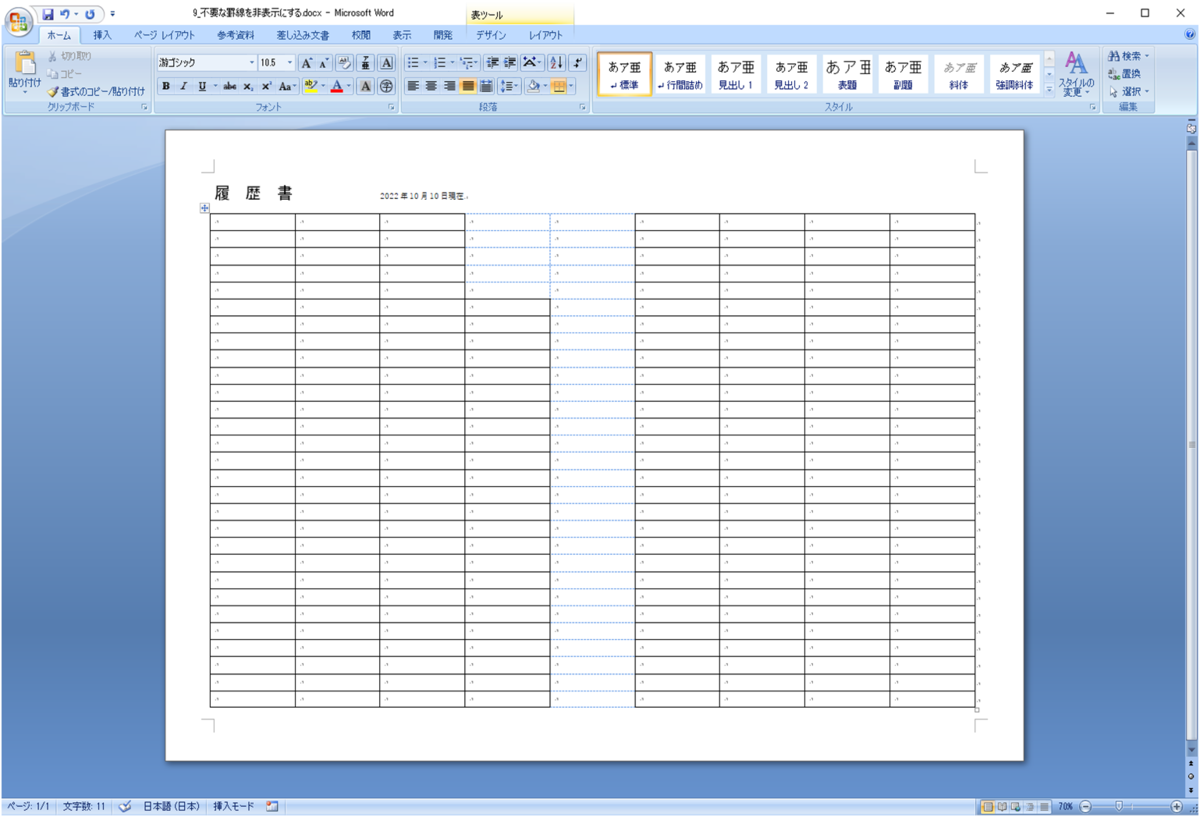Viewport: 1200px width, 817px height.
Task: Open the Styles pane launcher
Action: tap(1092, 106)
